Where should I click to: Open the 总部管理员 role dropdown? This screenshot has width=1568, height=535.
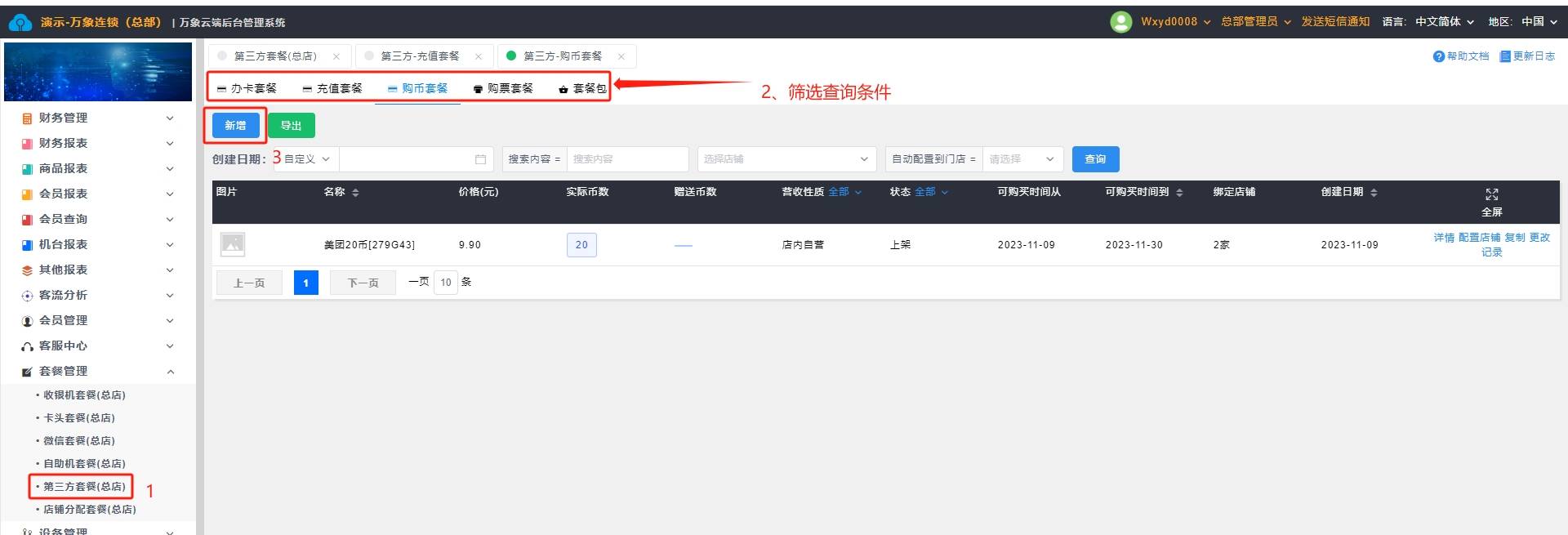(x=1256, y=22)
